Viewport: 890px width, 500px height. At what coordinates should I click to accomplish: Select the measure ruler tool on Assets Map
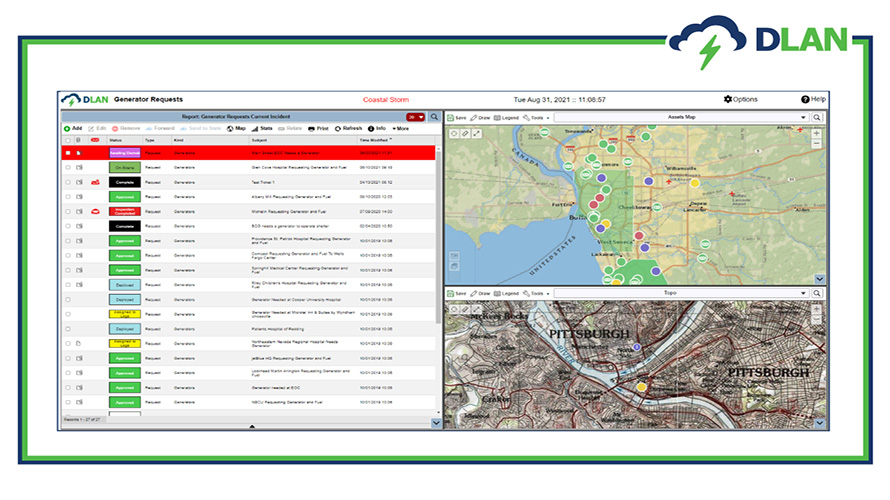[465, 133]
